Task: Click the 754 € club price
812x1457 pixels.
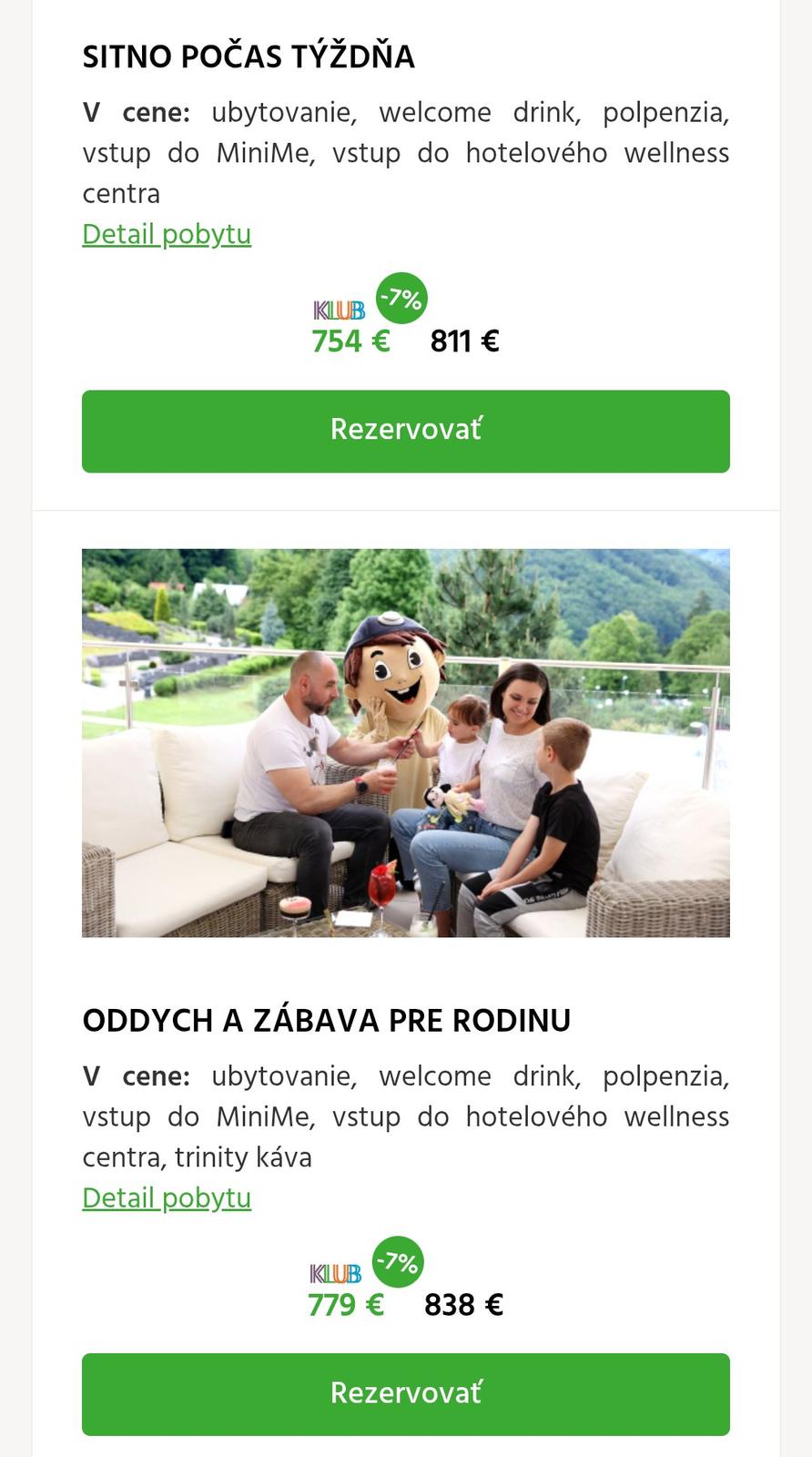Action: (350, 341)
